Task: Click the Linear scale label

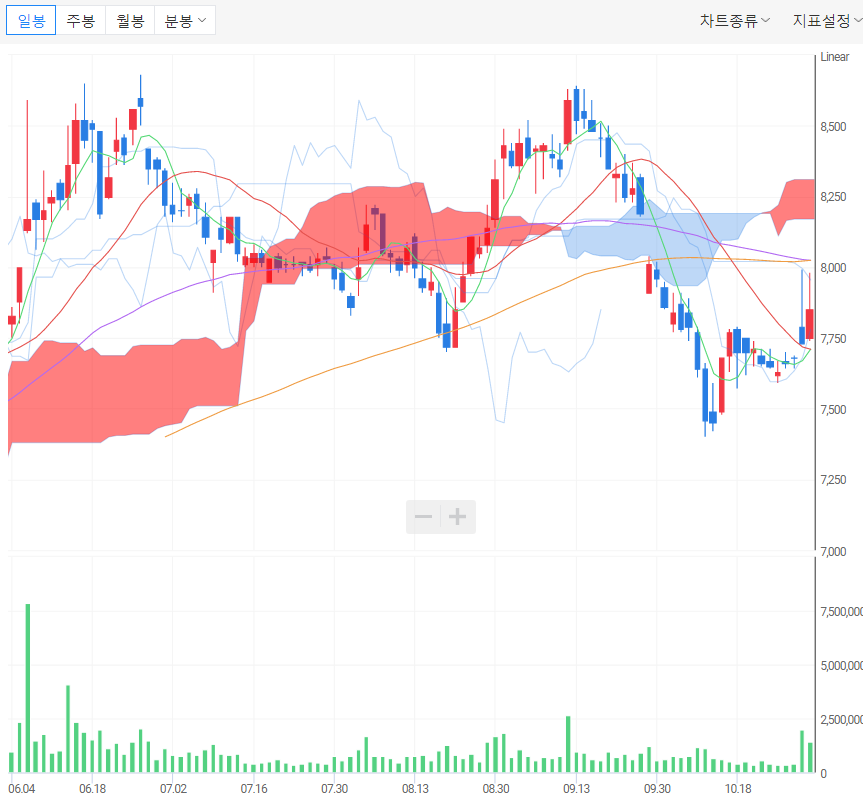Action: point(834,57)
